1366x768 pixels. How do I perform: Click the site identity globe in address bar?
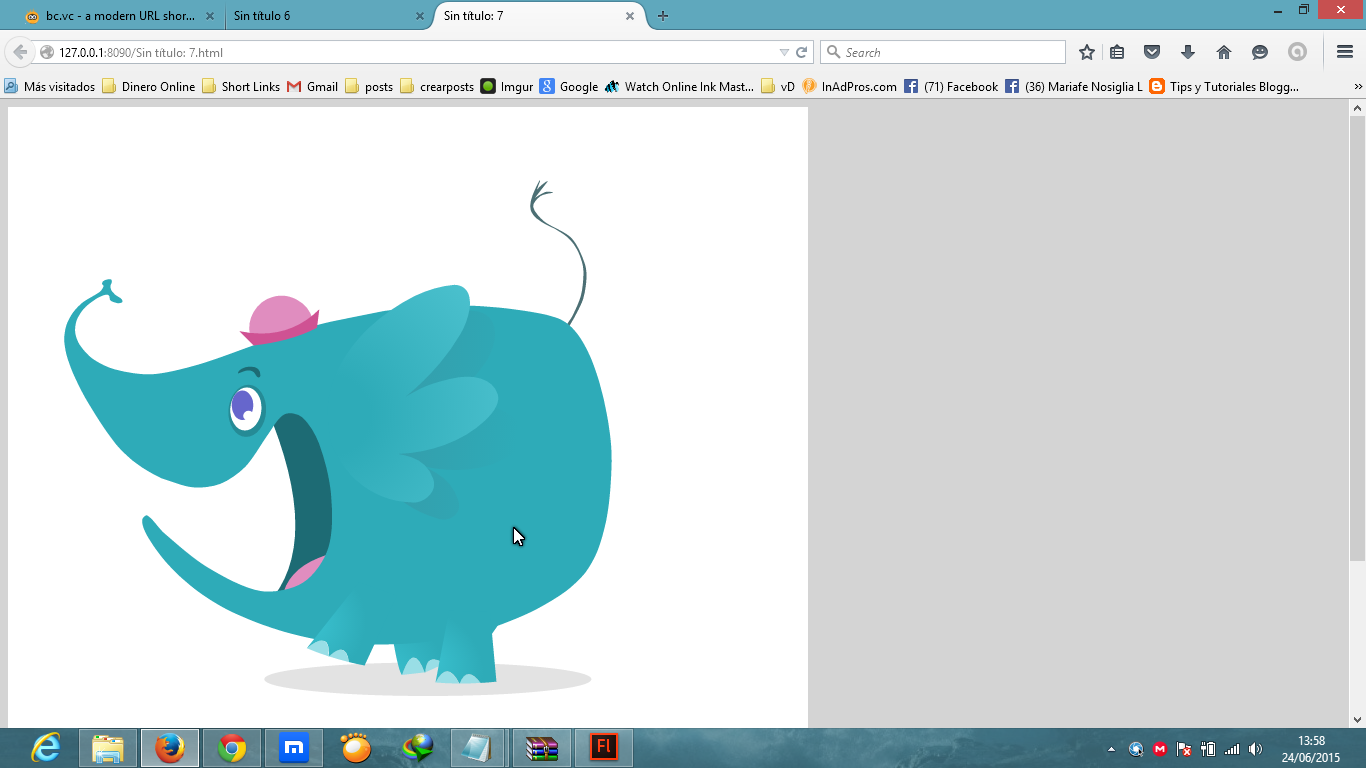click(x=46, y=52)
